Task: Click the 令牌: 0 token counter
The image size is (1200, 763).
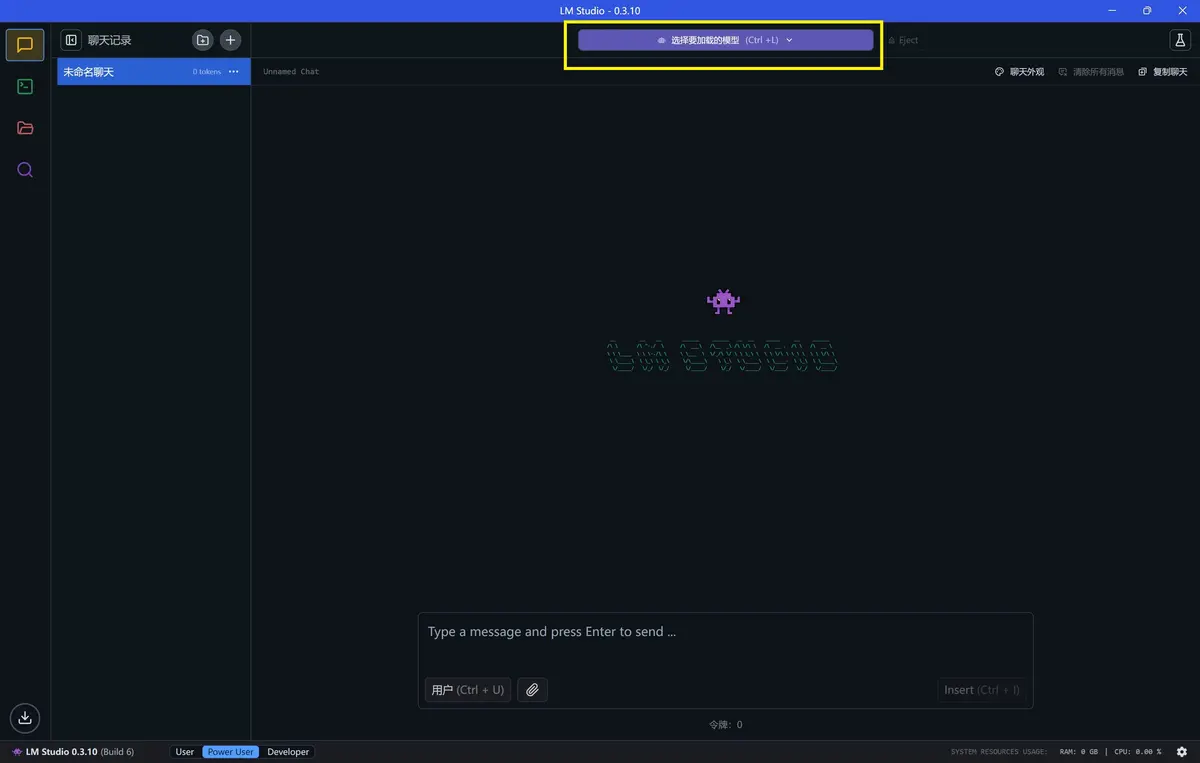Action: pos(725,725)
